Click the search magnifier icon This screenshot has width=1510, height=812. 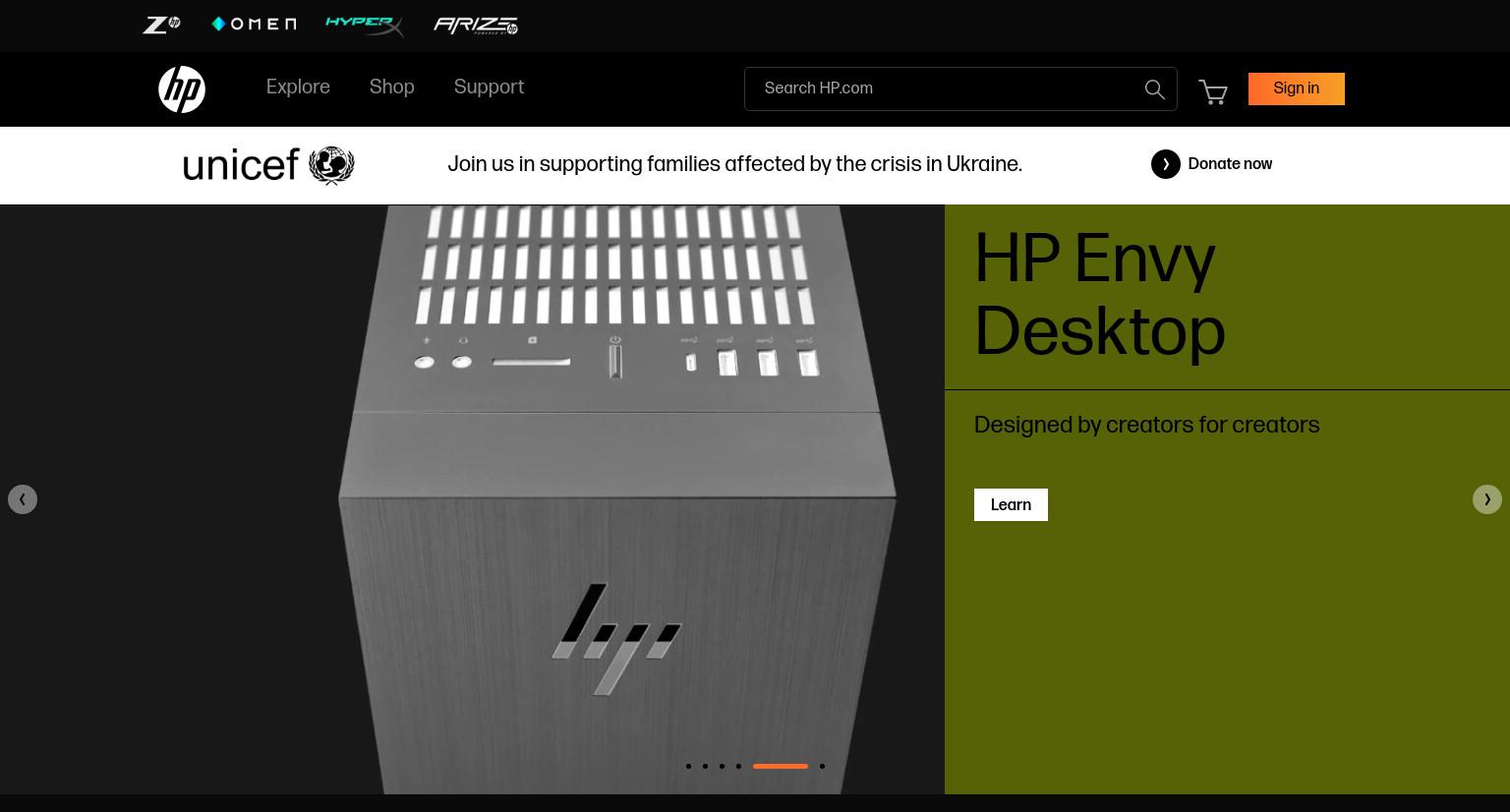click(1155, 89)
